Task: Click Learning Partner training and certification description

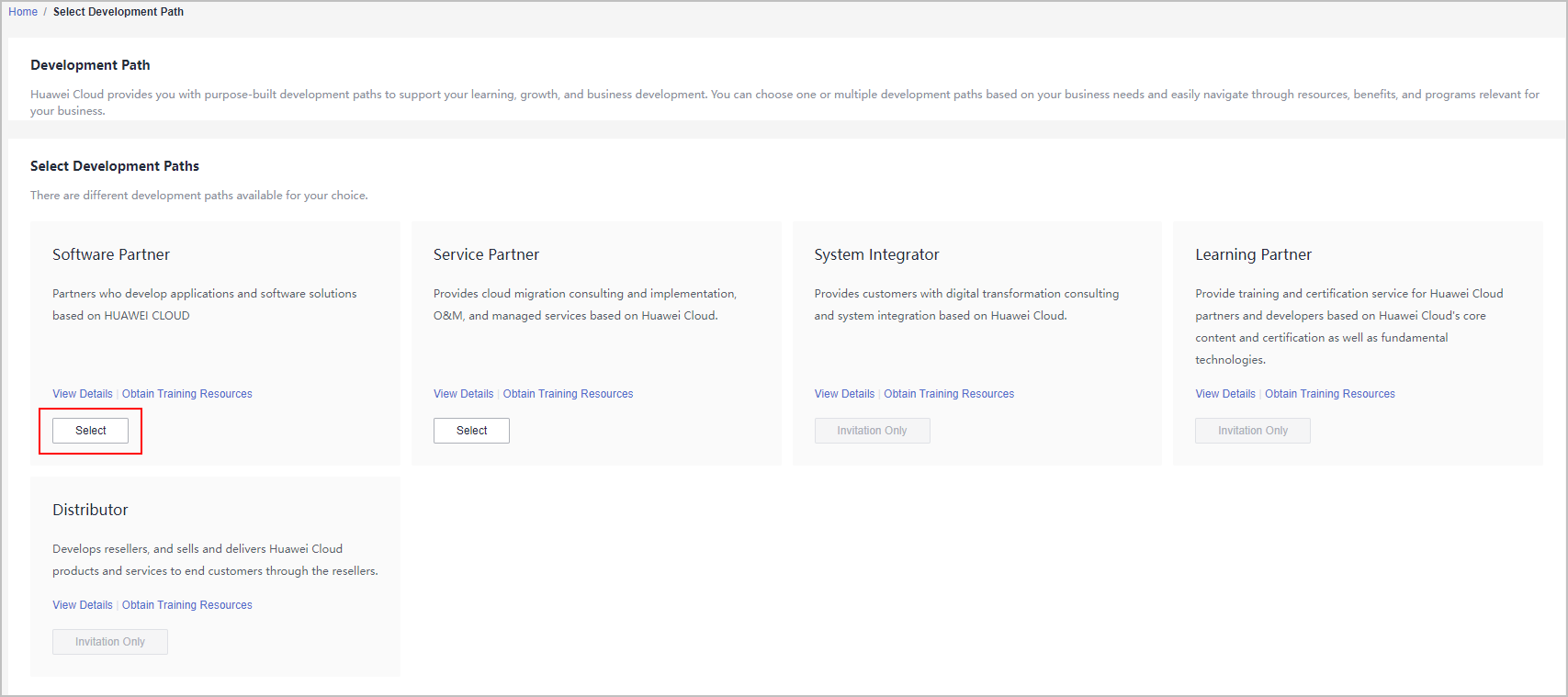Action: [1349, 327]
